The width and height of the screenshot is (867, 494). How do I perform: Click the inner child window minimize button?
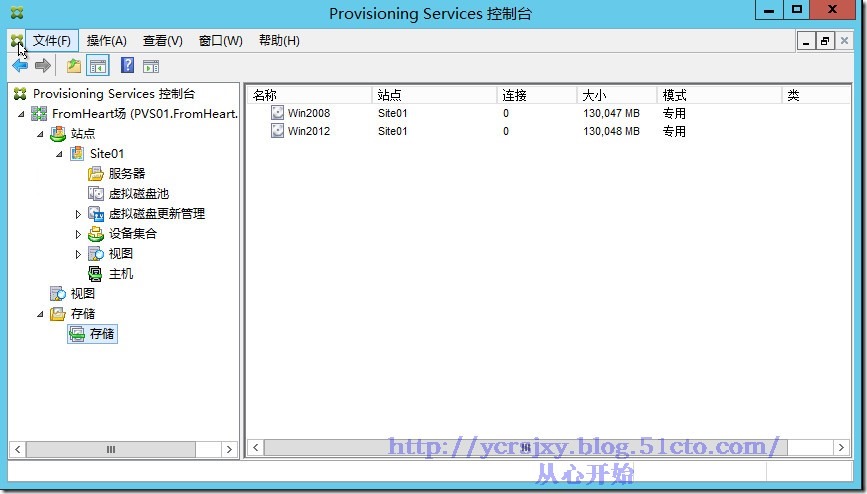806,41
